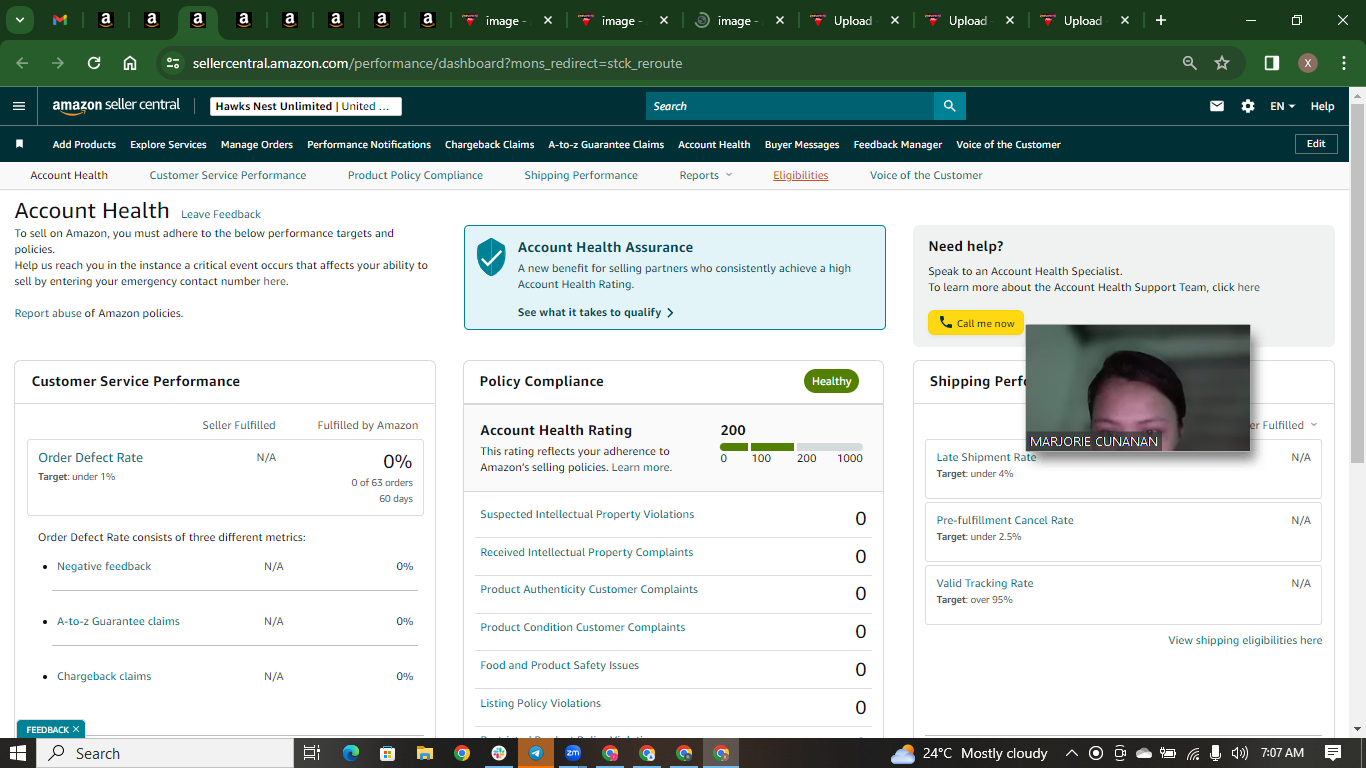
Task: Click the Report abuse link
Action: point(48,313)
